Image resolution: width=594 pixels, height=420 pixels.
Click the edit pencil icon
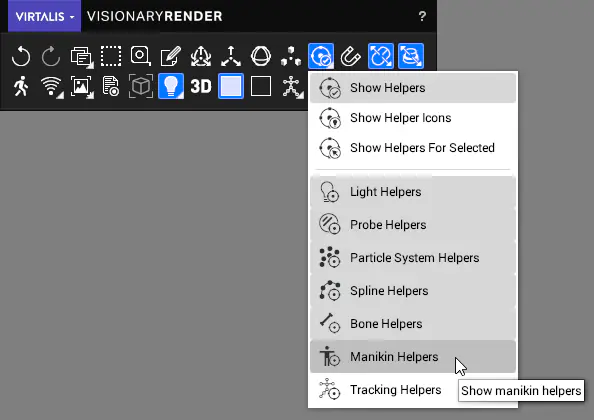tap(170, 56)
